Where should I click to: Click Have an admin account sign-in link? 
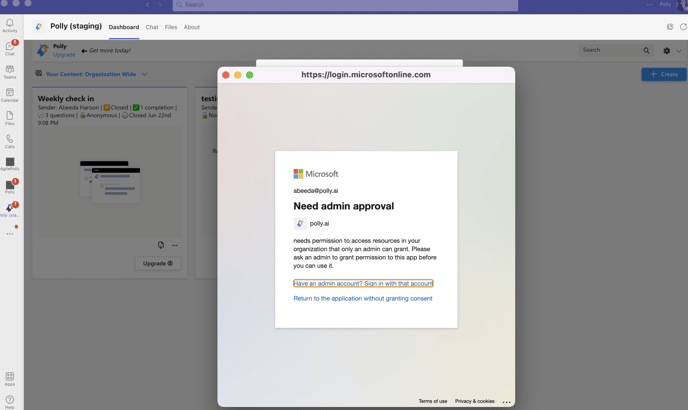pos(363,284)
